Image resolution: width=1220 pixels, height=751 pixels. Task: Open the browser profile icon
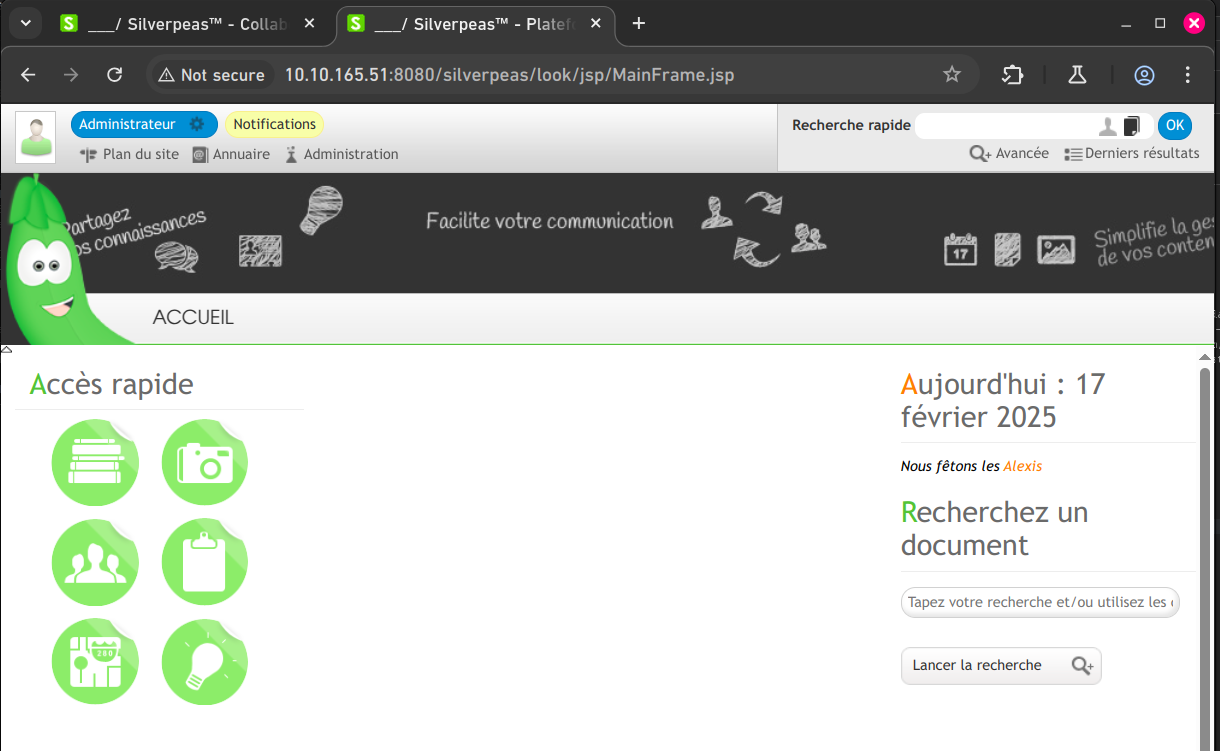(x=1144, y=75)
